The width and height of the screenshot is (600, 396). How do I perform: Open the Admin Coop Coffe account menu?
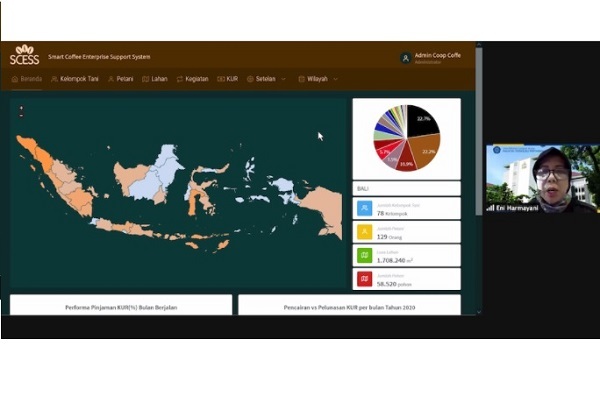pos(437,58)
